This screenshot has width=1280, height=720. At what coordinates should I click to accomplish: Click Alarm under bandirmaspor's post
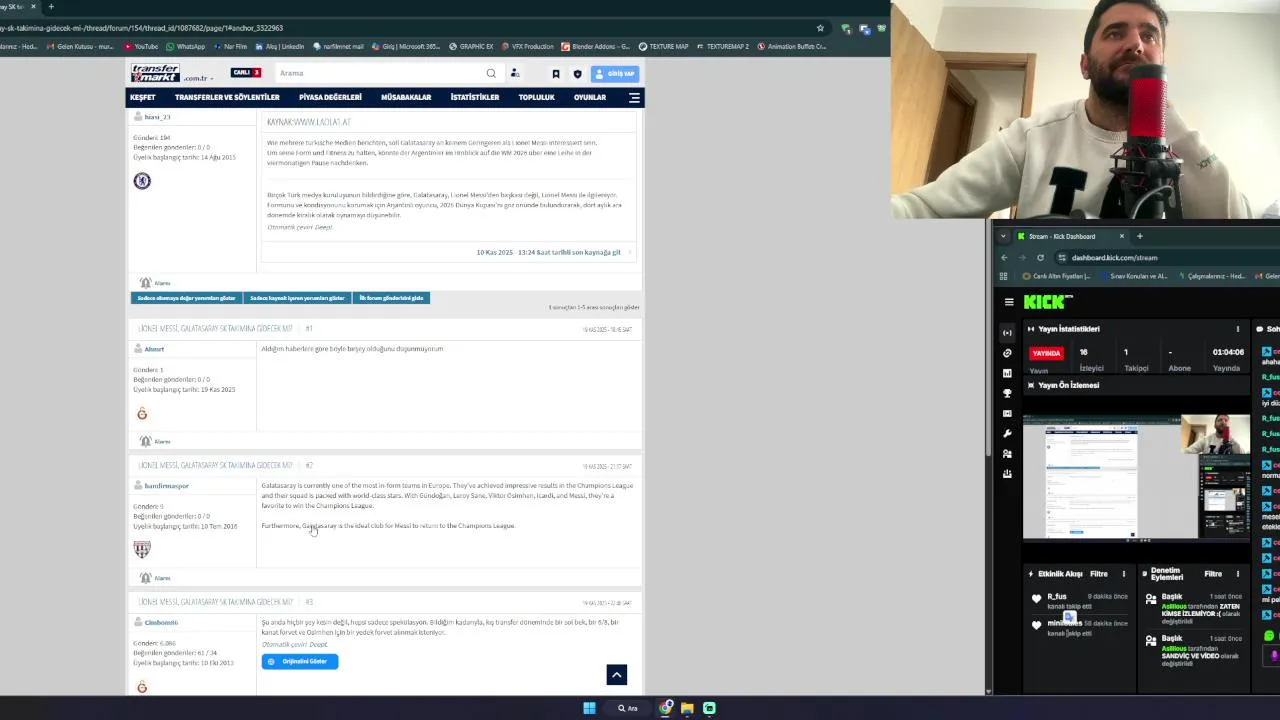[155, 578]
